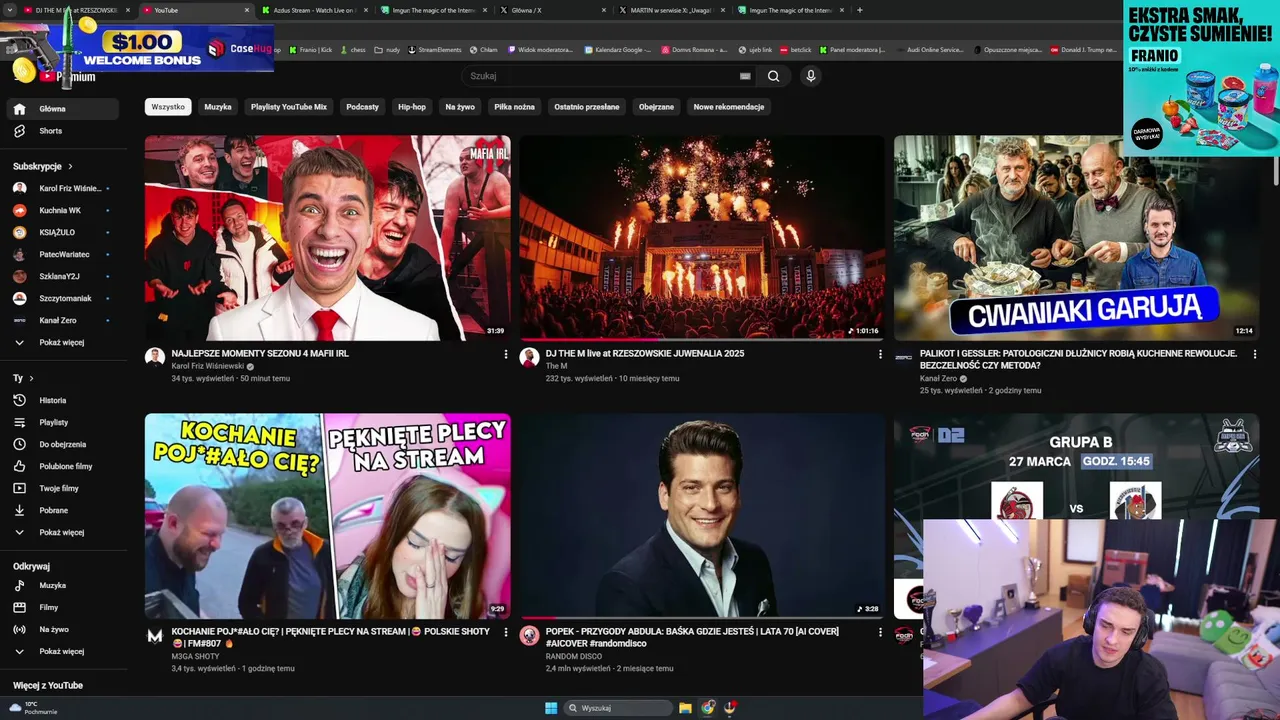Open DJ THE M live at RZESZOWSKIE JUWENALIA title
This screenshot has height=720, width=1280.
point(645,353)
